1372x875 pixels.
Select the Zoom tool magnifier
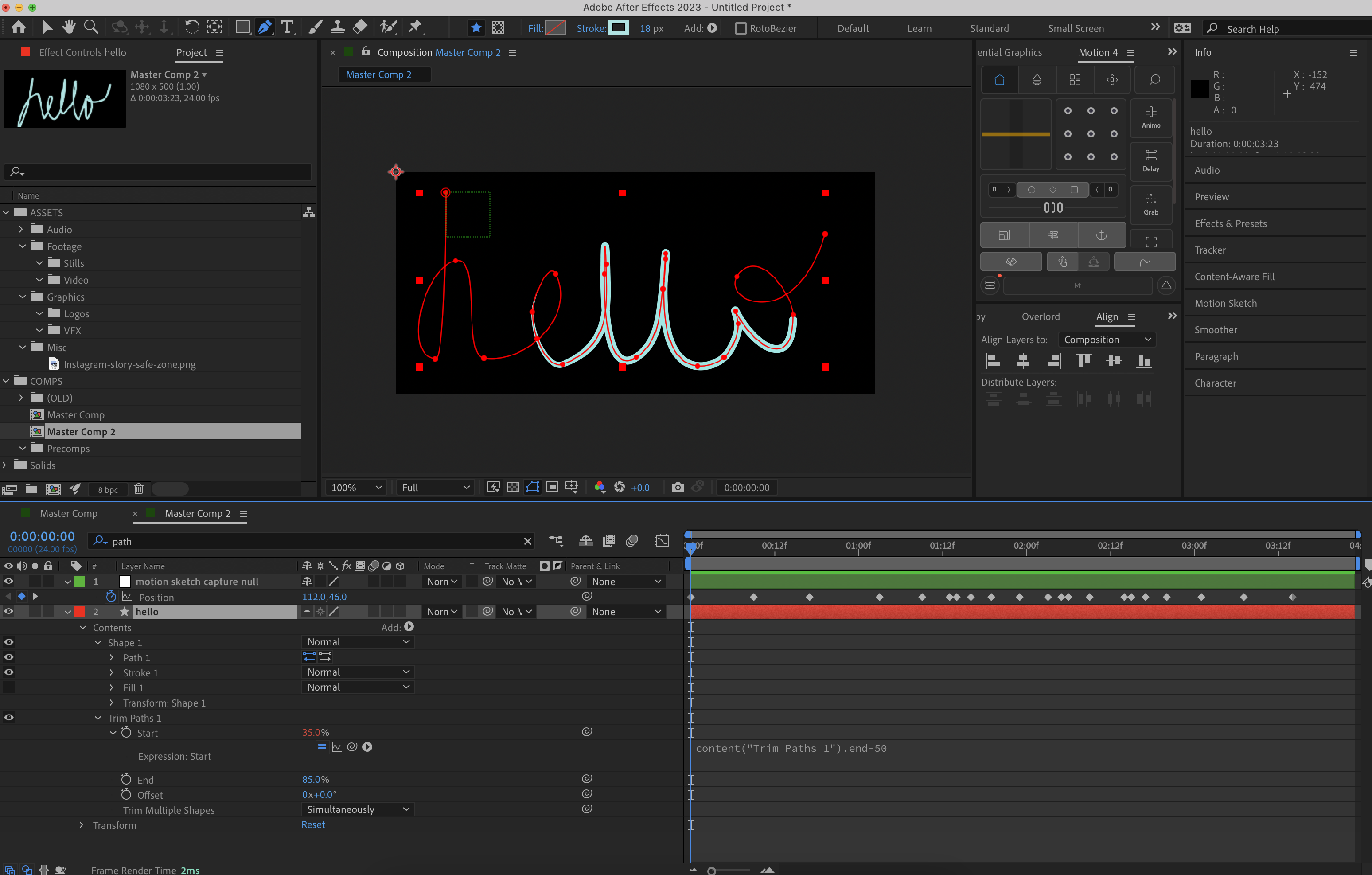pos(90,27)
